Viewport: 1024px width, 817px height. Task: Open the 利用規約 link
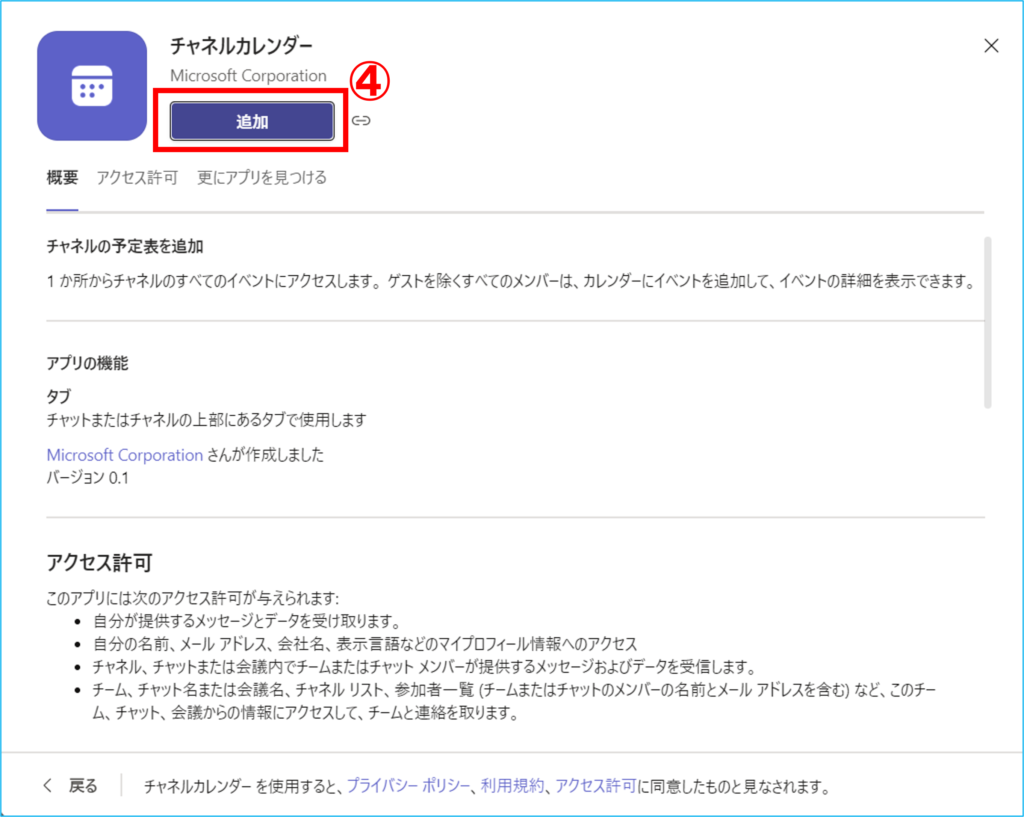pos(513,786)
